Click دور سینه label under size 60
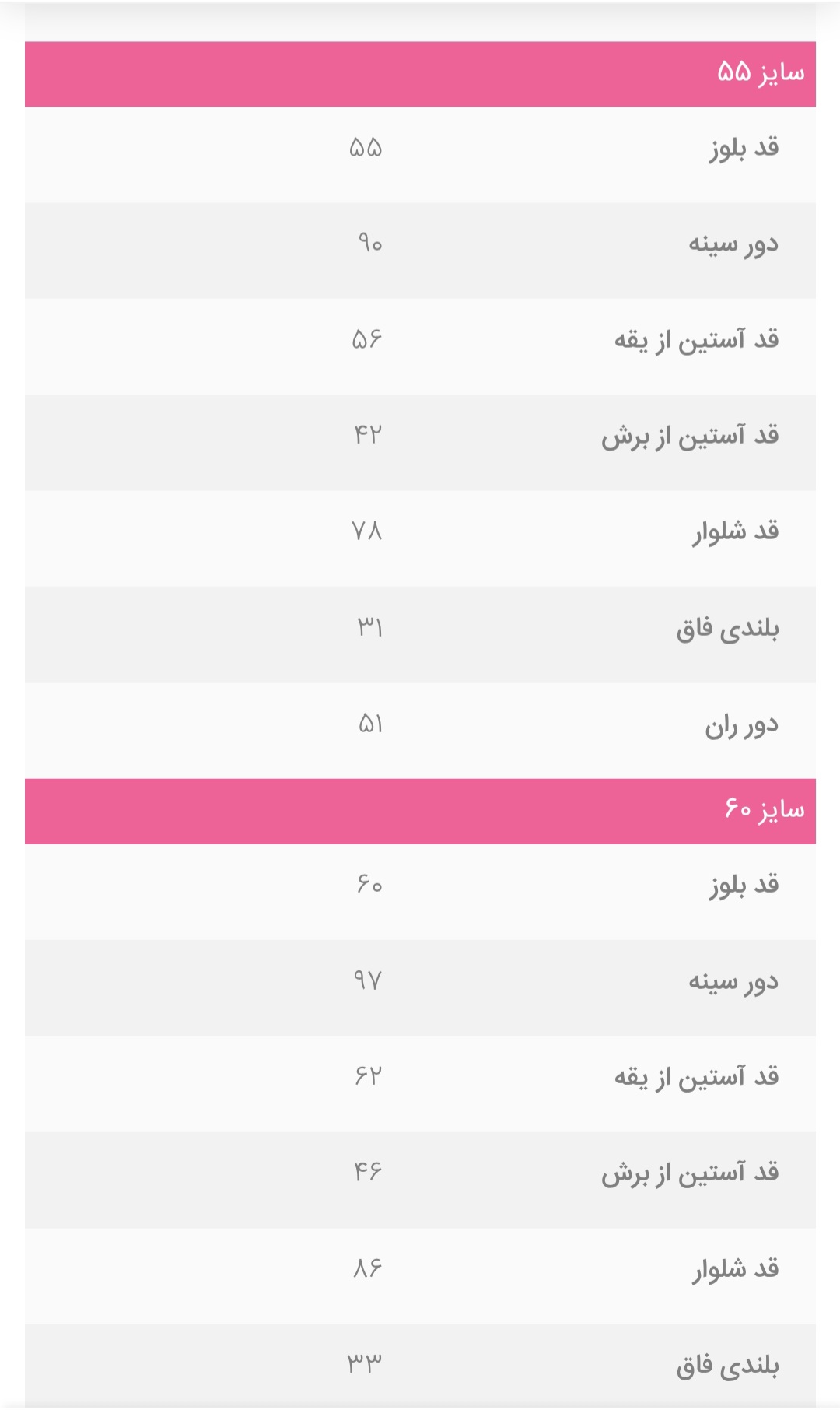This screenshot has height=1410, width=840. click(733, 981)
